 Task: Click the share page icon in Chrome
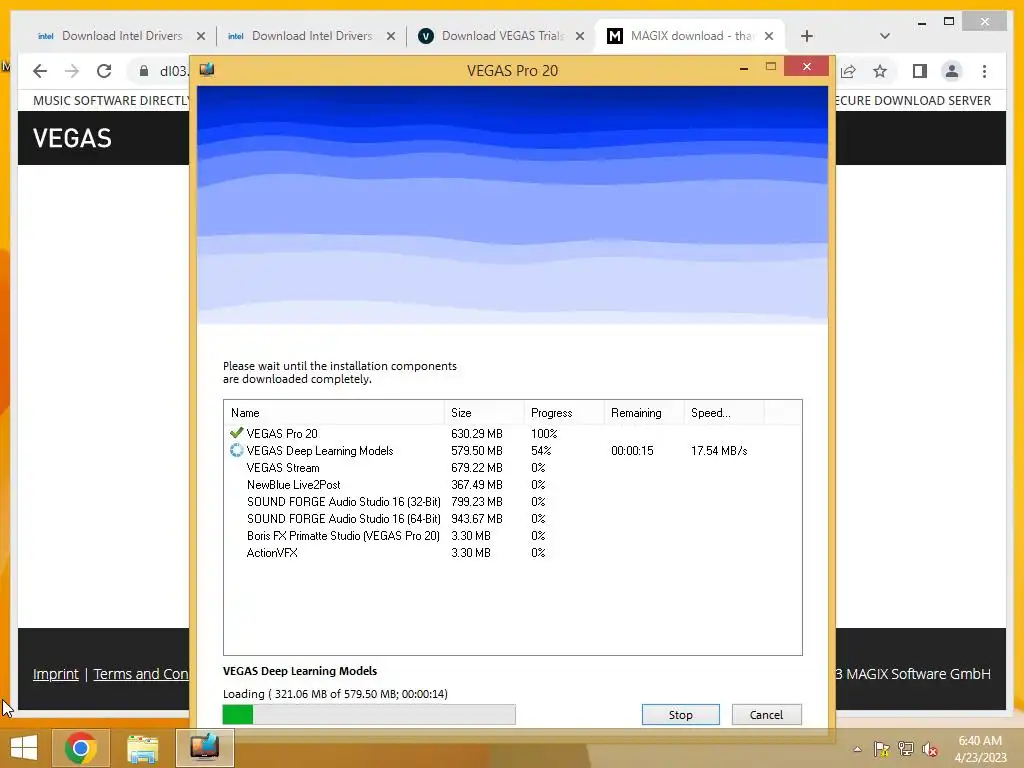(x=848, y=71)
